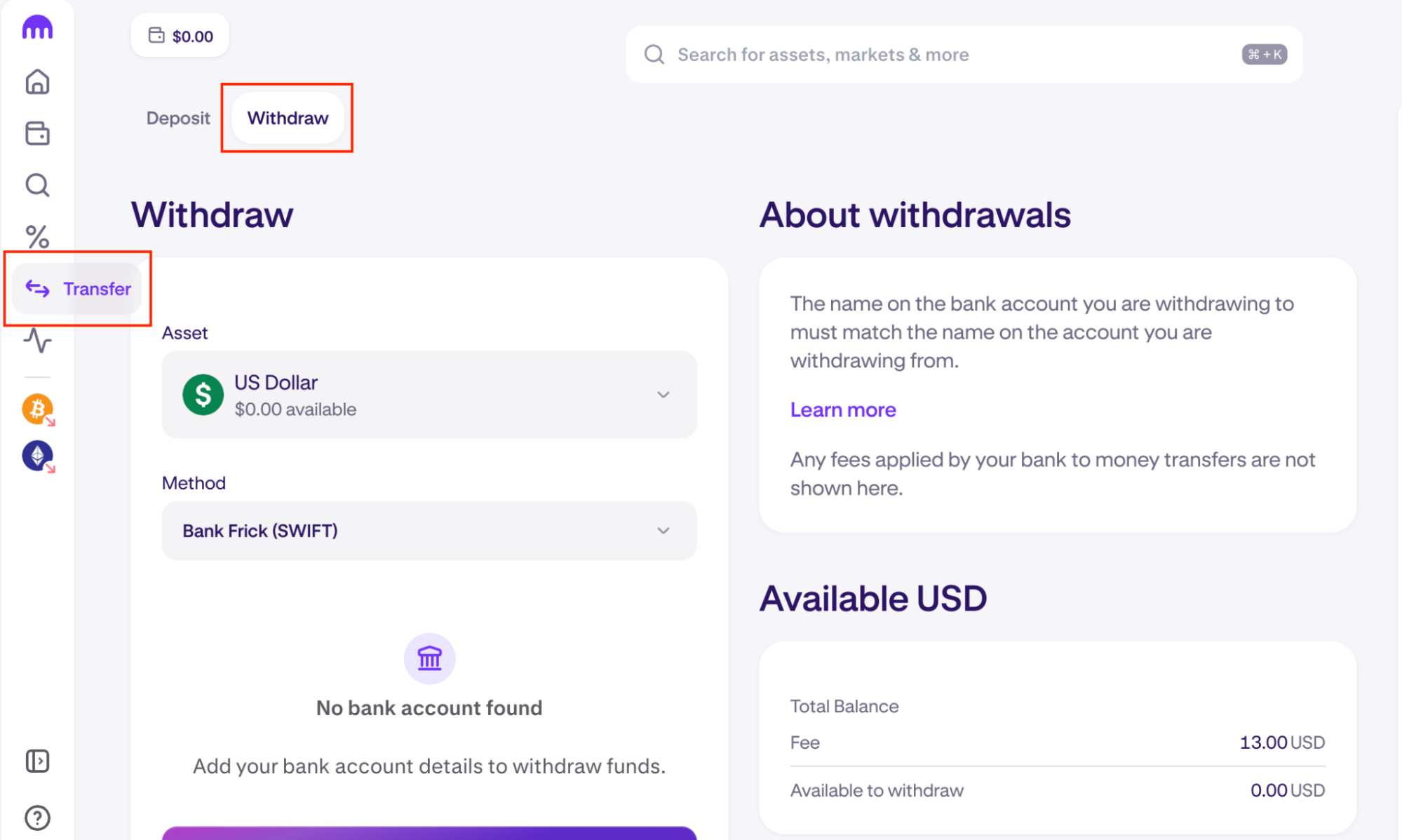
Task: Click the $0.00 balance button
Action: pyautogui.click(x=180, y=36)
